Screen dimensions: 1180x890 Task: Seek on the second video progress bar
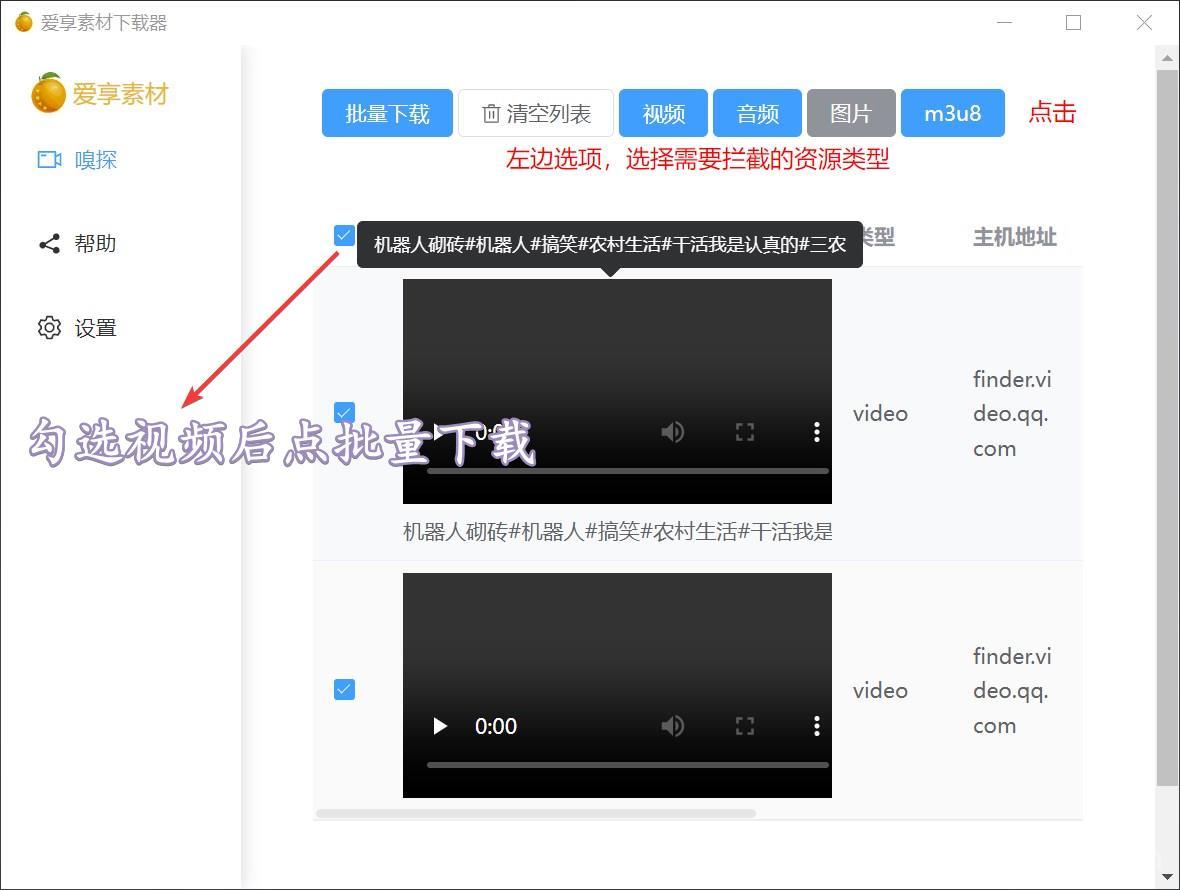pos(628,765)
